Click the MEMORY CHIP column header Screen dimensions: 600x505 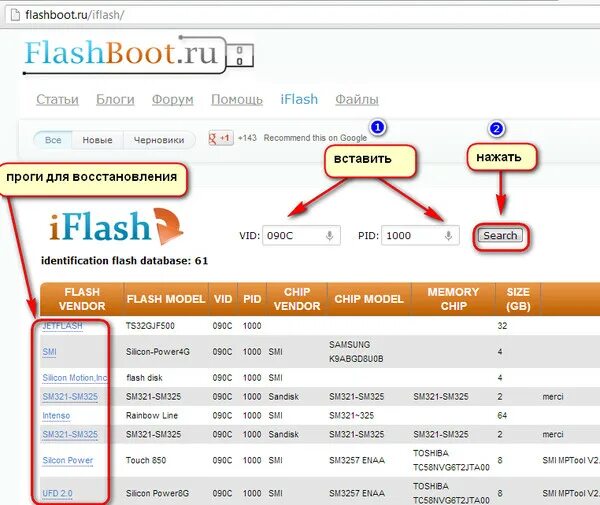[453, 299]
